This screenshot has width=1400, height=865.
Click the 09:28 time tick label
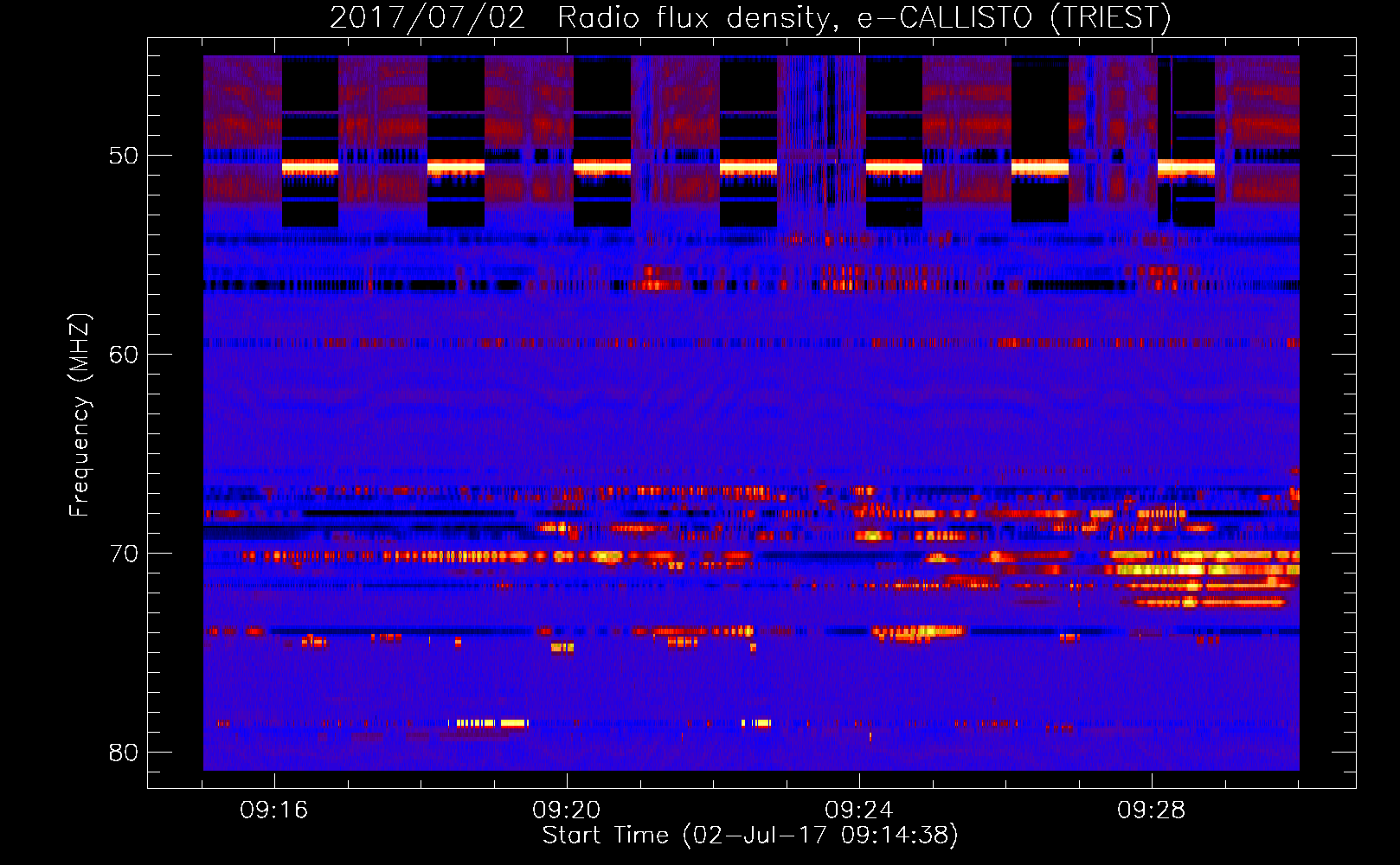[x=1151, y=811]
